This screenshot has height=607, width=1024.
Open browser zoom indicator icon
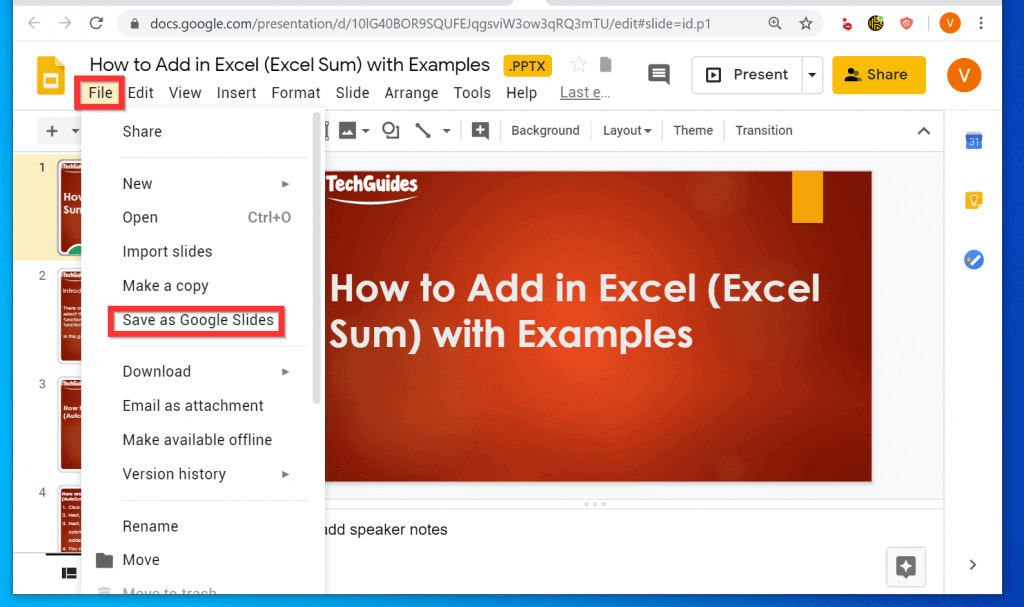point(775,24)
